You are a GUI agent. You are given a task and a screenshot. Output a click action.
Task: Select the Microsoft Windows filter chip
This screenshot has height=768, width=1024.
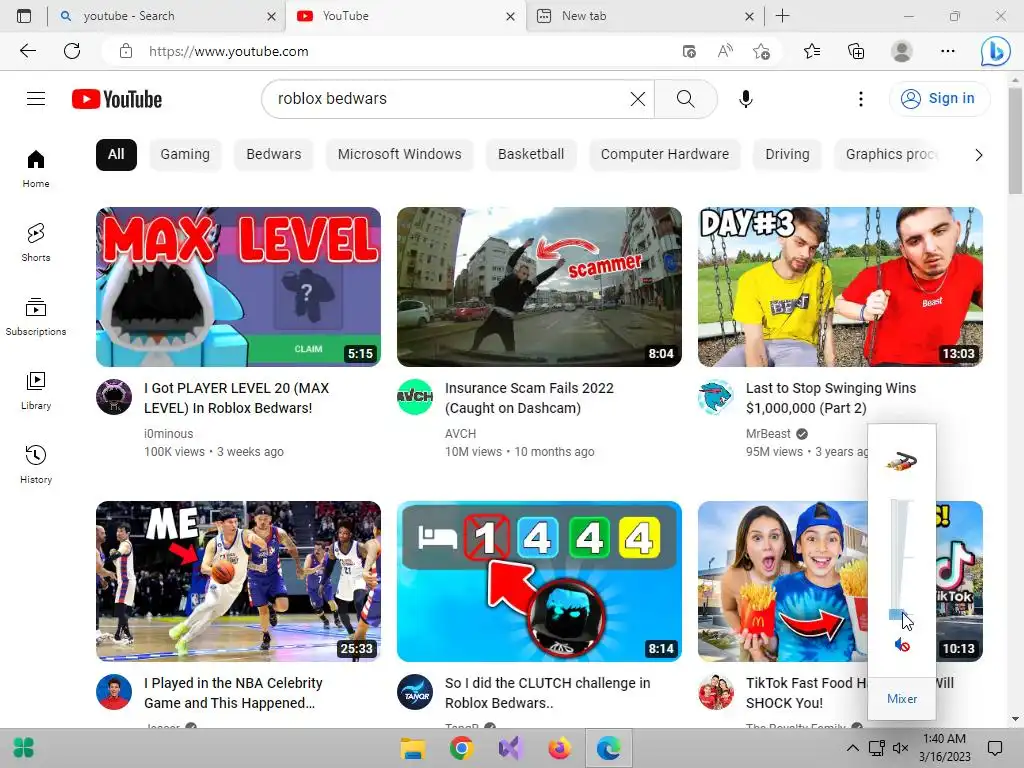point(400,155)
